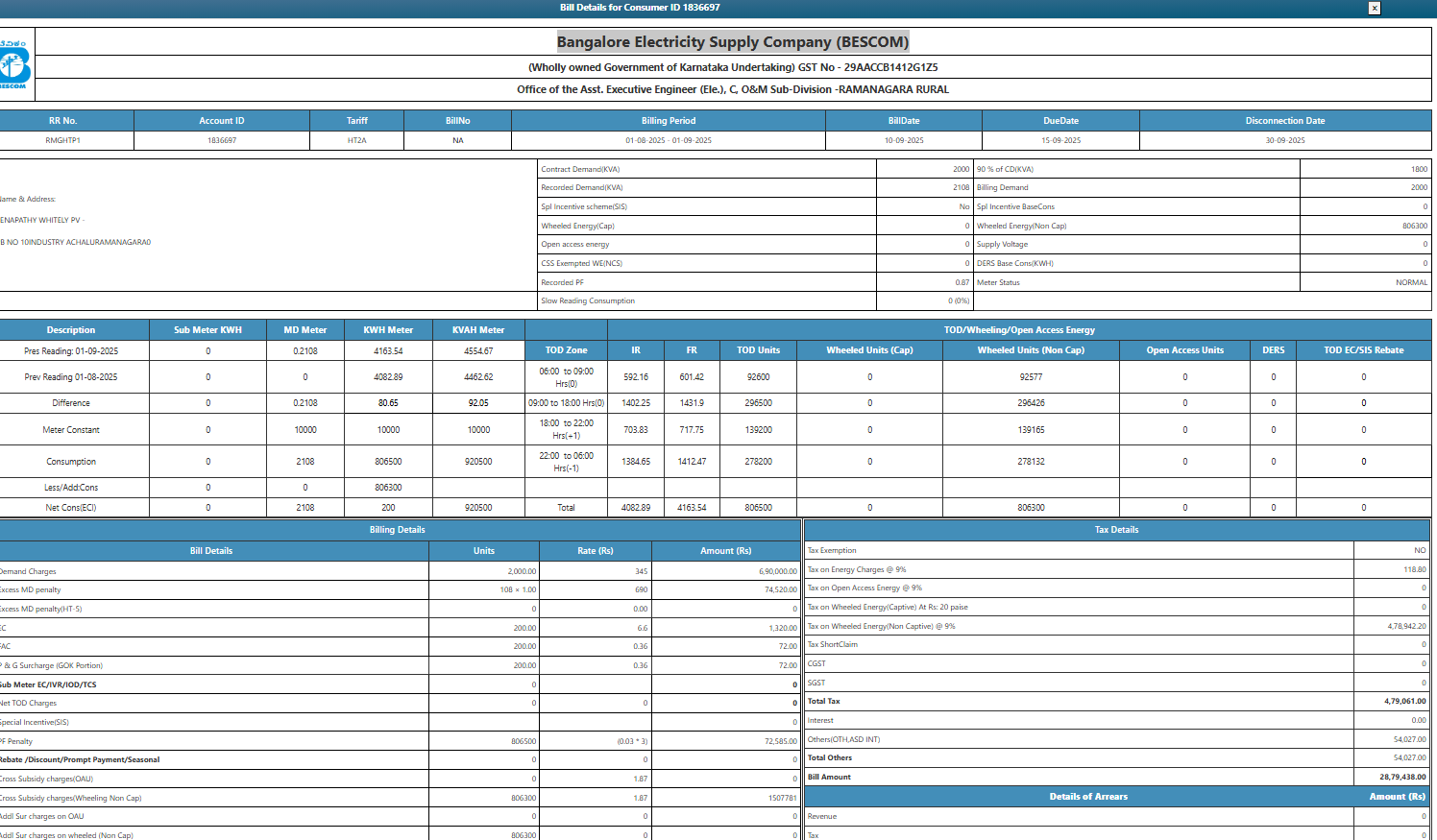Viewport: 1437px width, 840px height.
Task: Click the 'Wheeled Energy(Non Cap)' label
Action: [1022, 227]
